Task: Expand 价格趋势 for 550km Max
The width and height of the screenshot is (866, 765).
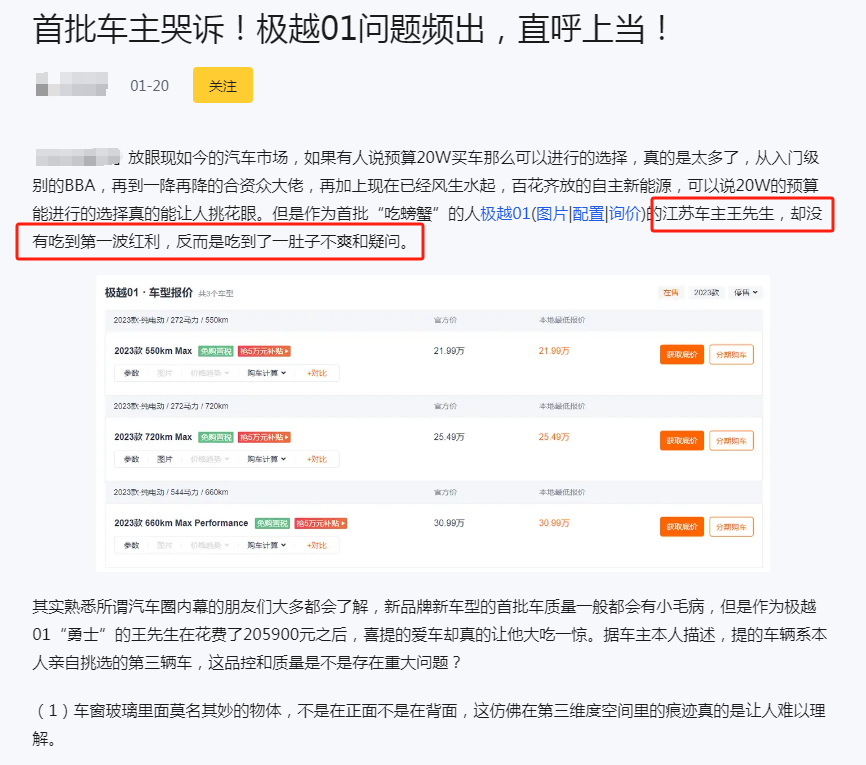Action: 209,373
